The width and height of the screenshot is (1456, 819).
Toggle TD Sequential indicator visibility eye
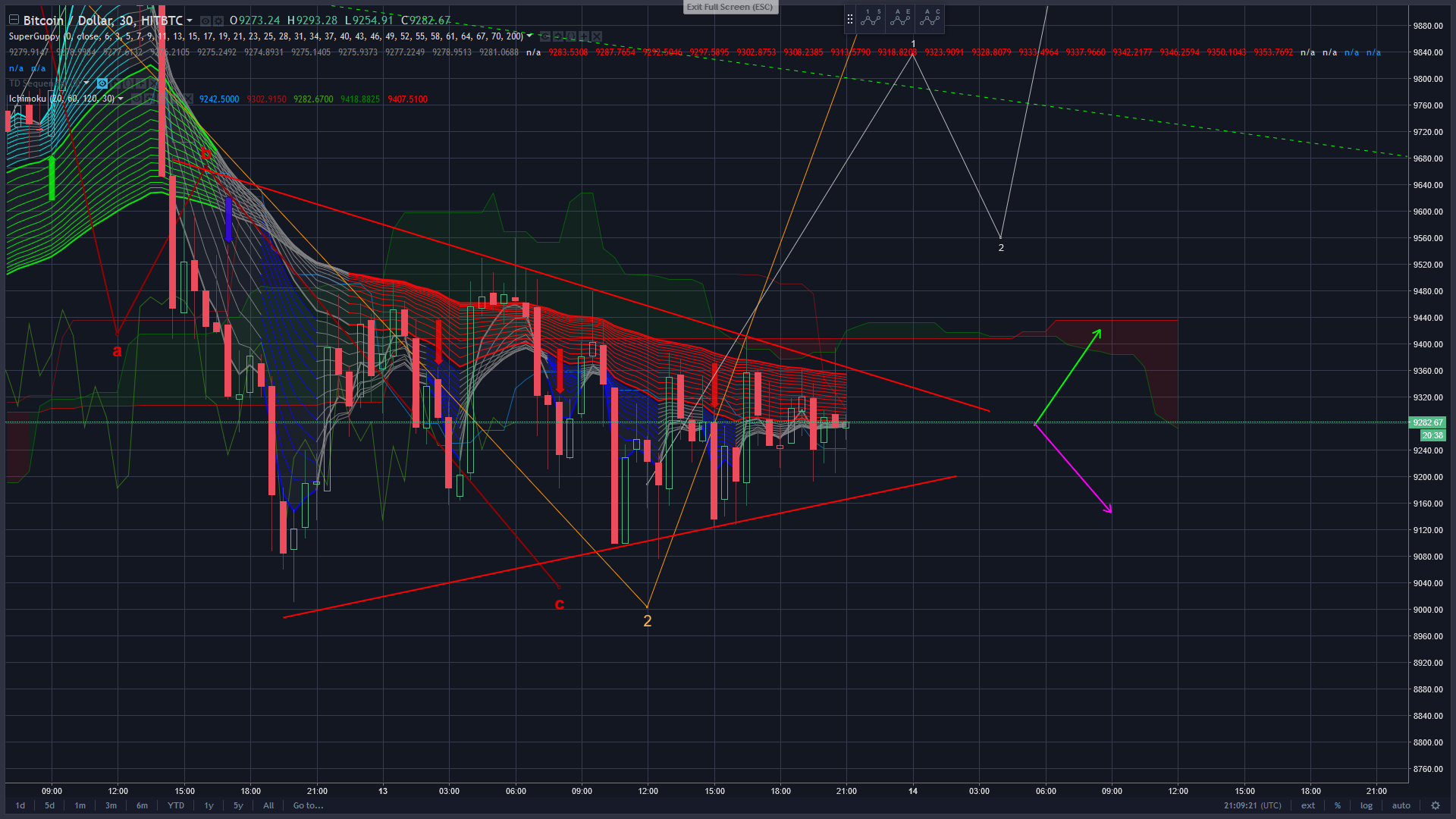(102, 83)
